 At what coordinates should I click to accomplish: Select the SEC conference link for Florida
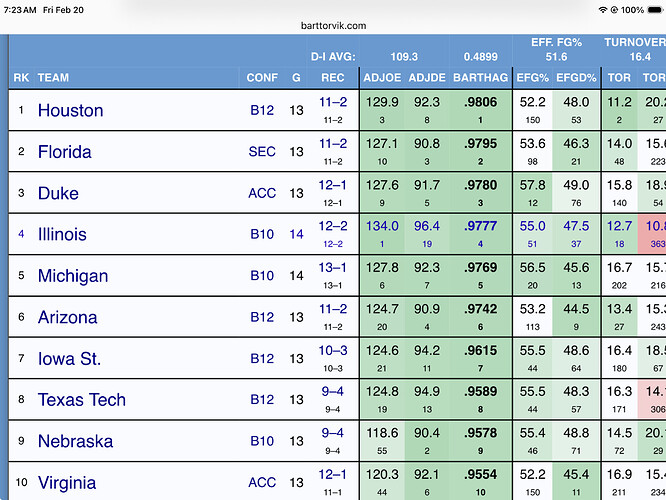(x=262, y=152)
